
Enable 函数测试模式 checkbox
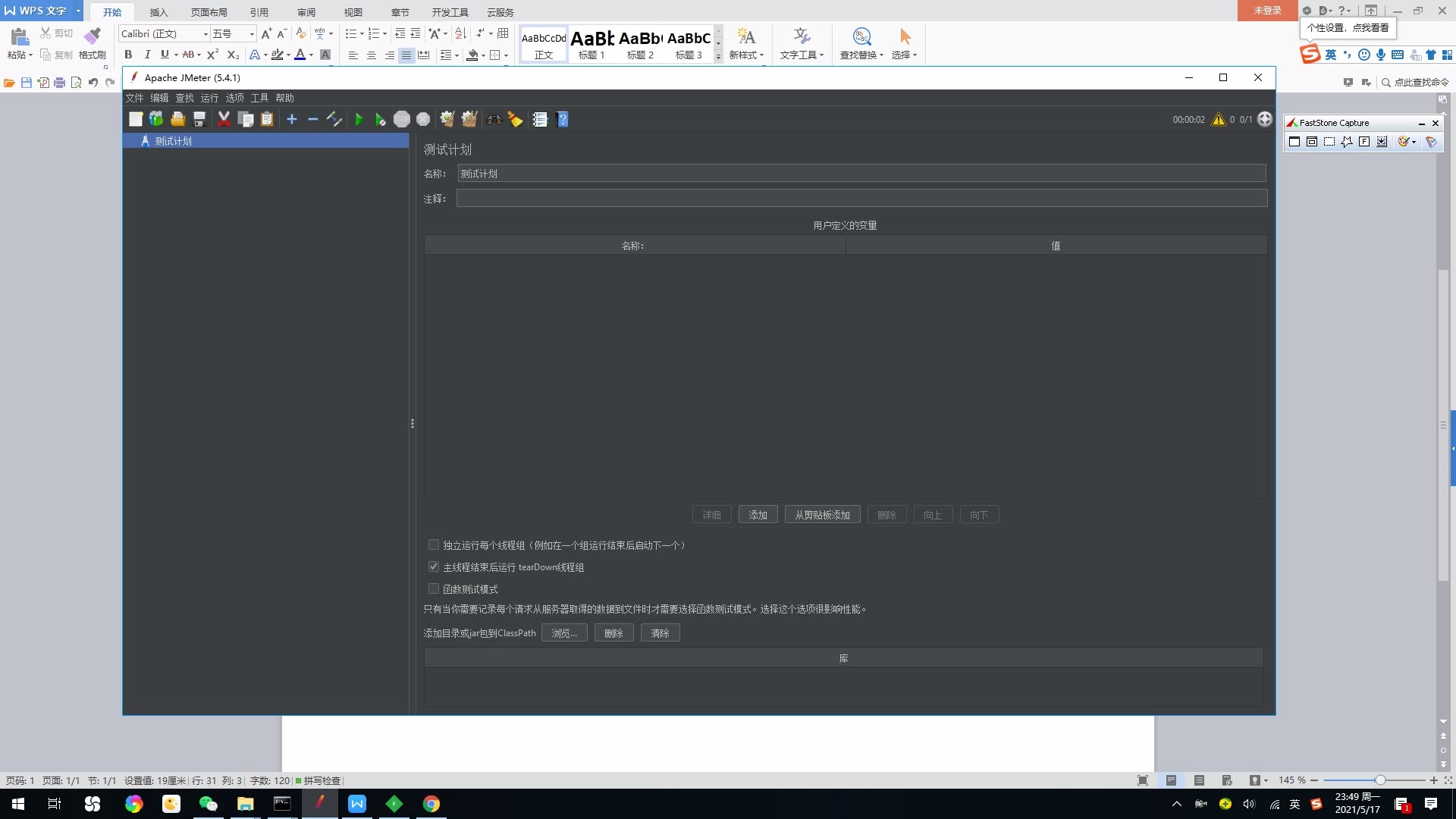point(433,588)
